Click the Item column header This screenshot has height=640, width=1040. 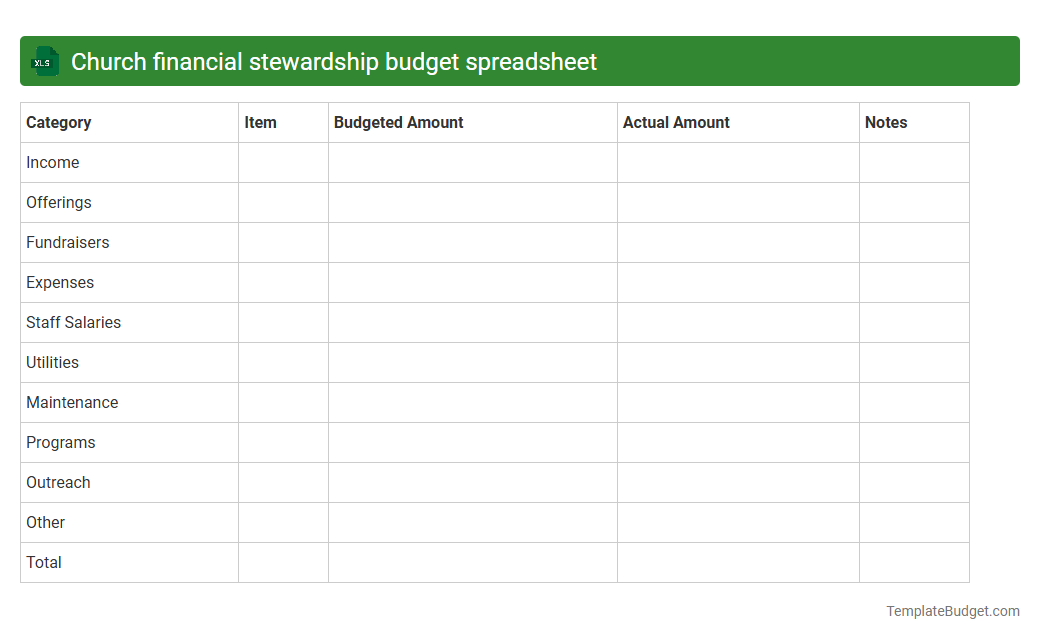[x=261, y=122]
